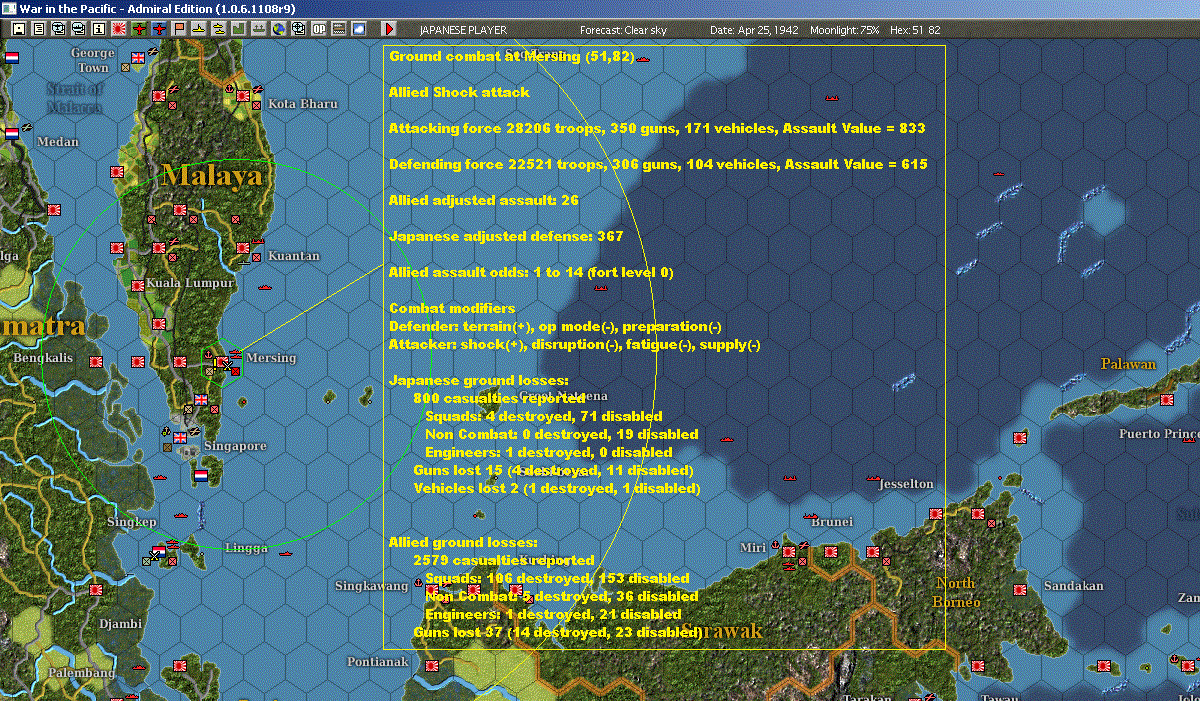1200x701 pixels.
Task: Click the green land base toolbar icon
Action: click(x=239, y=29)
